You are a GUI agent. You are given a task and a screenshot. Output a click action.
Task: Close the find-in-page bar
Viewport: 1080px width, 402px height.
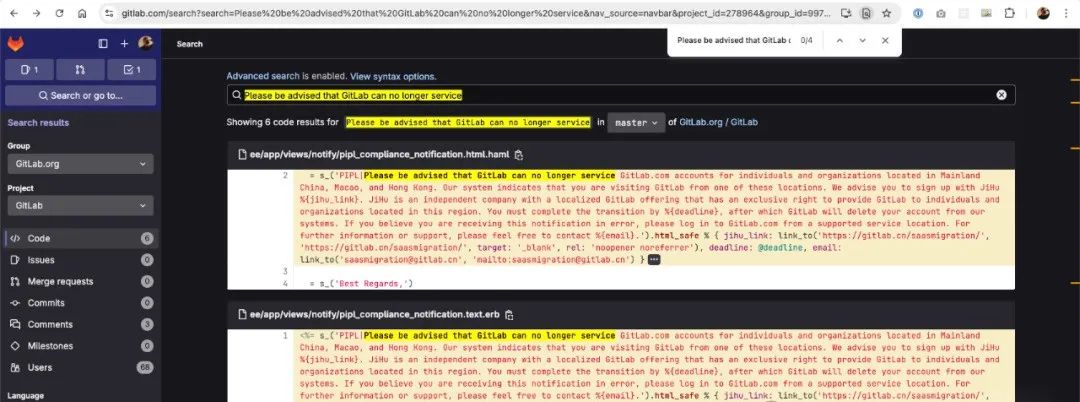pos(885,41)
